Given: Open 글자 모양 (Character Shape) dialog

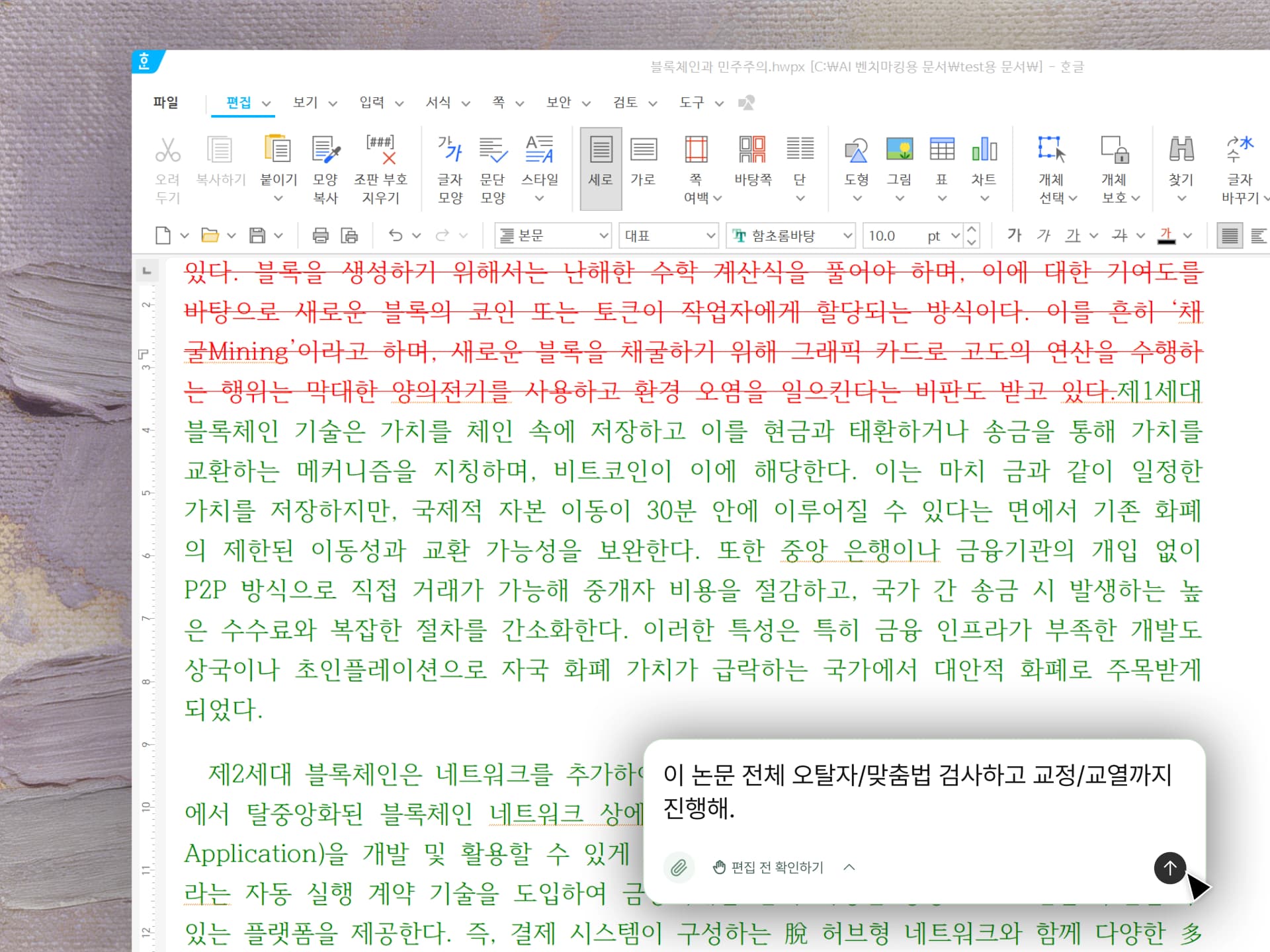Looking at the screenshot, I should click(449, 167).
